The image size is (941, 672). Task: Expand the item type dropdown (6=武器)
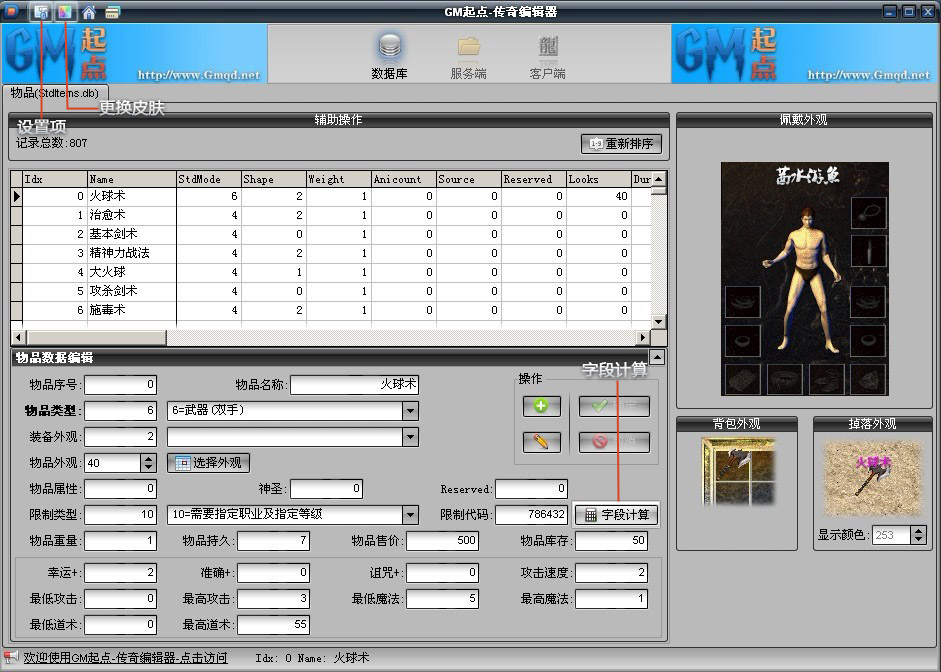(410, 411)
